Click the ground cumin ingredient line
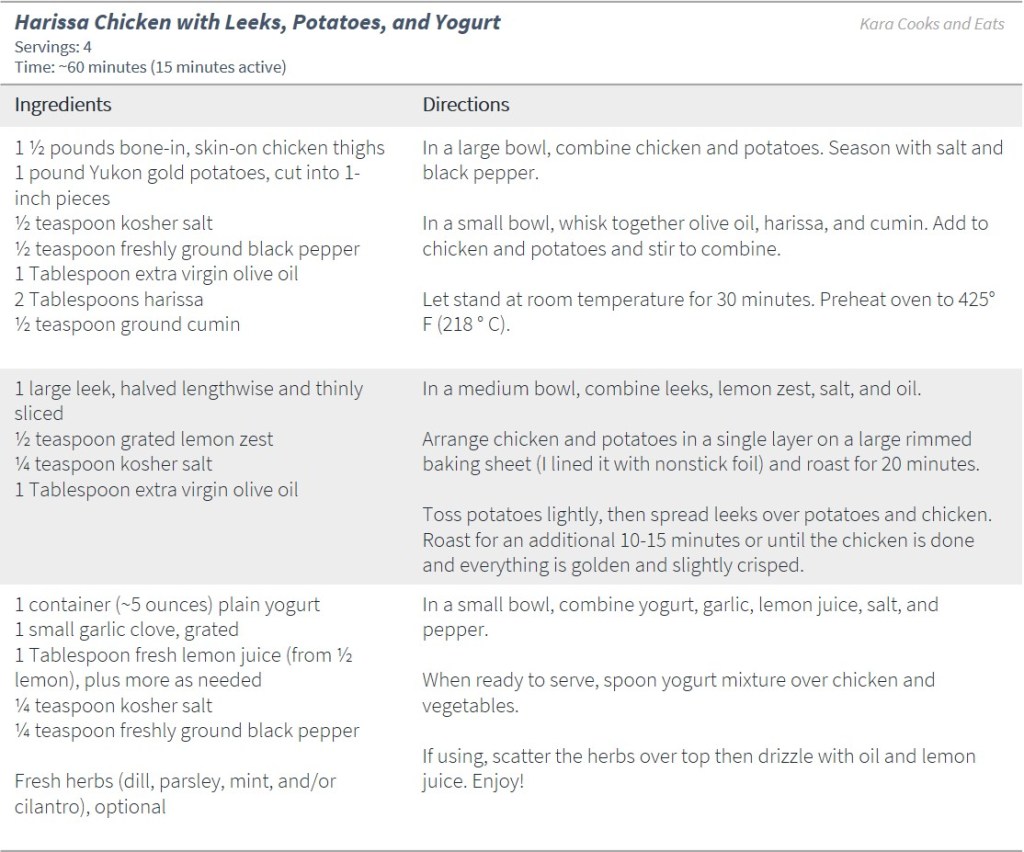This screenshot has width=1024, height=852. pos(127,324)
